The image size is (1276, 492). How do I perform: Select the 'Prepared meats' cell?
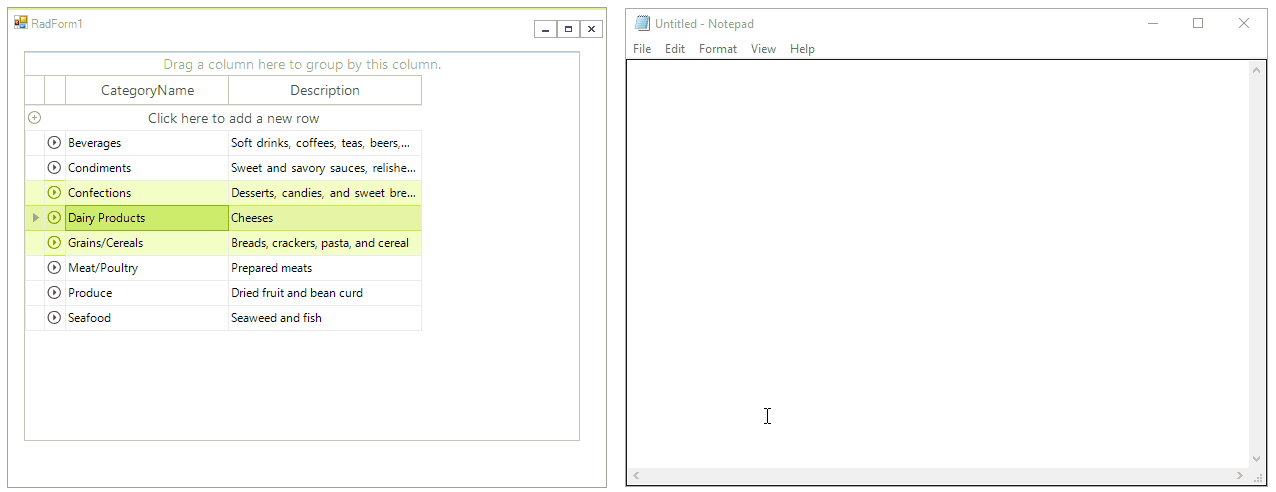[325, 268]
